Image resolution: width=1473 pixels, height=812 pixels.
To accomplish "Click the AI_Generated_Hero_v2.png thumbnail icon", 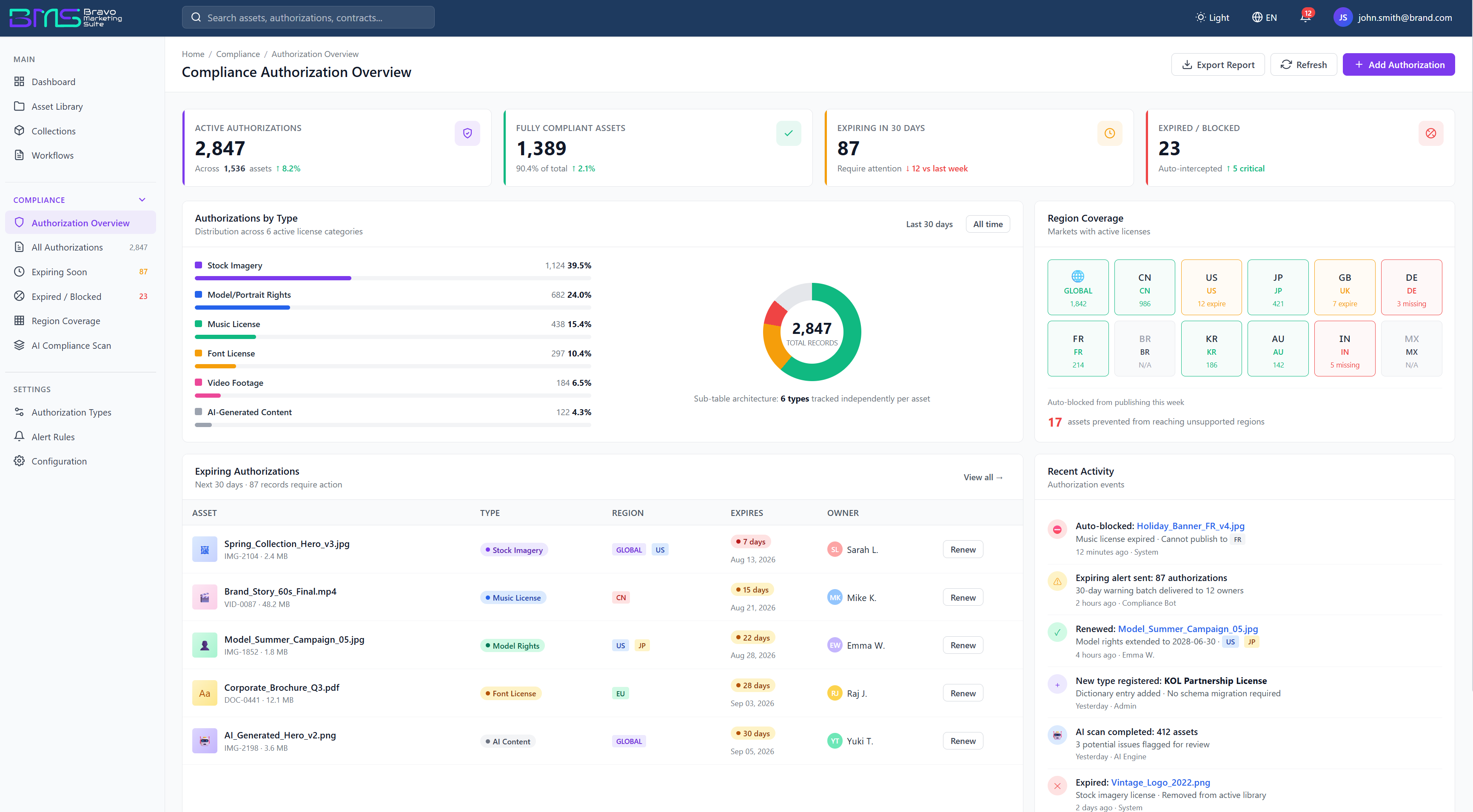I will [x=205, y=741].
